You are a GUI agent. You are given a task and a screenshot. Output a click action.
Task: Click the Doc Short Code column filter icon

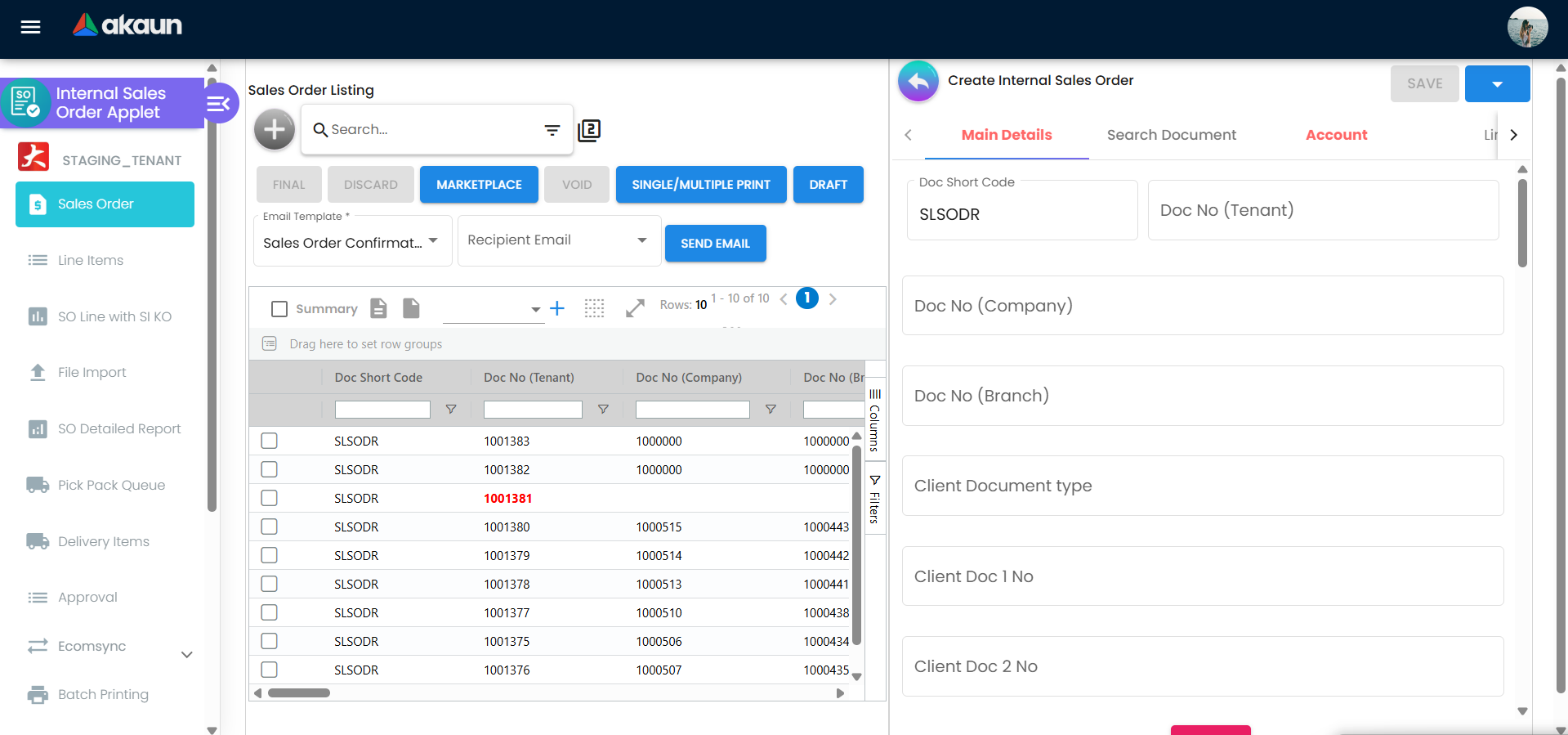tap(451, 410)
